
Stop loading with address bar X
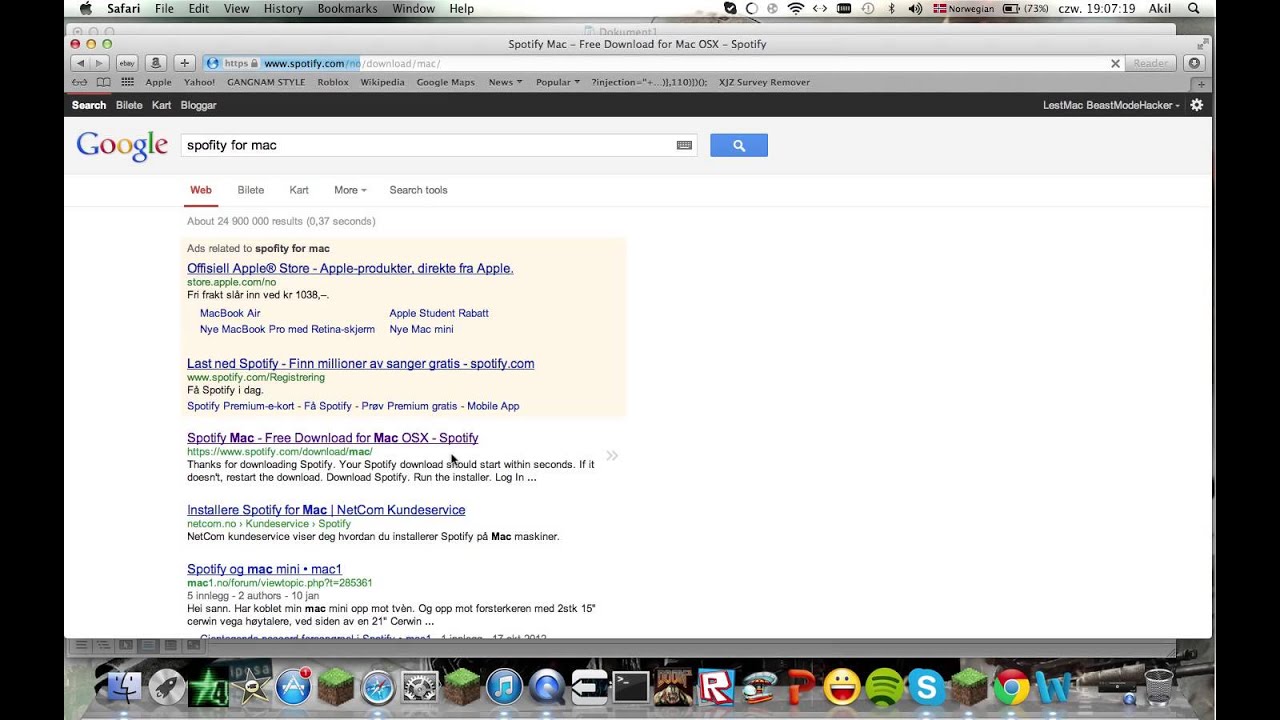pyautogui.click(x=1115, y=63)
